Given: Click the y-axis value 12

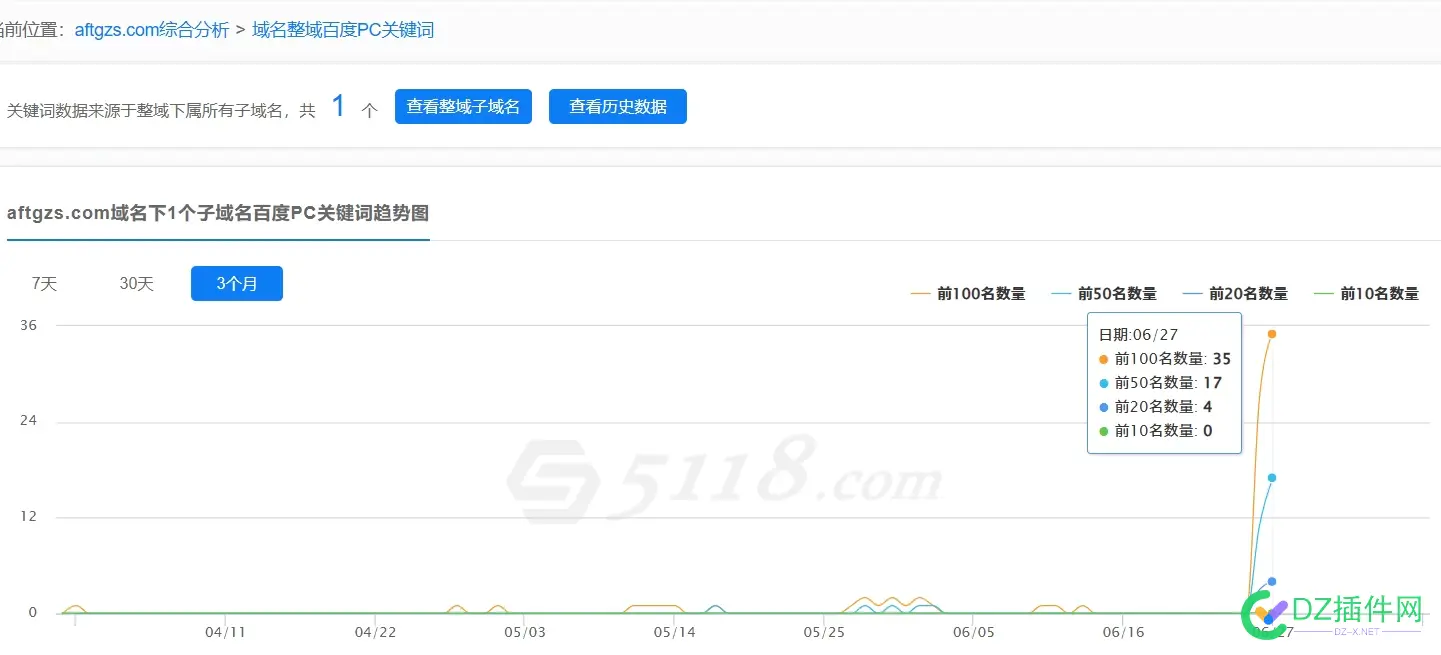Looking at the screenshot, I should pos(28,517).
